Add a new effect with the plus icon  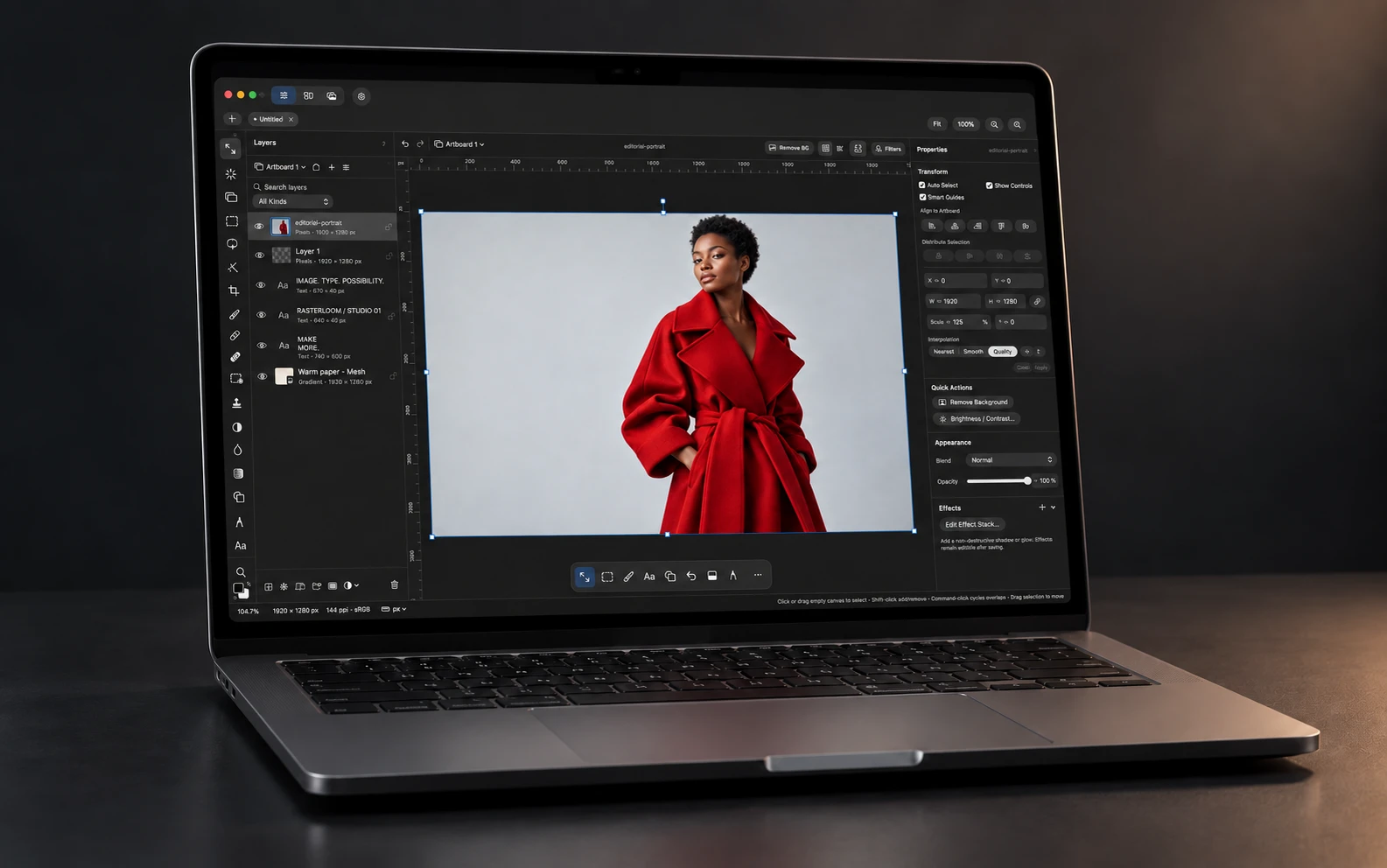1042,507
